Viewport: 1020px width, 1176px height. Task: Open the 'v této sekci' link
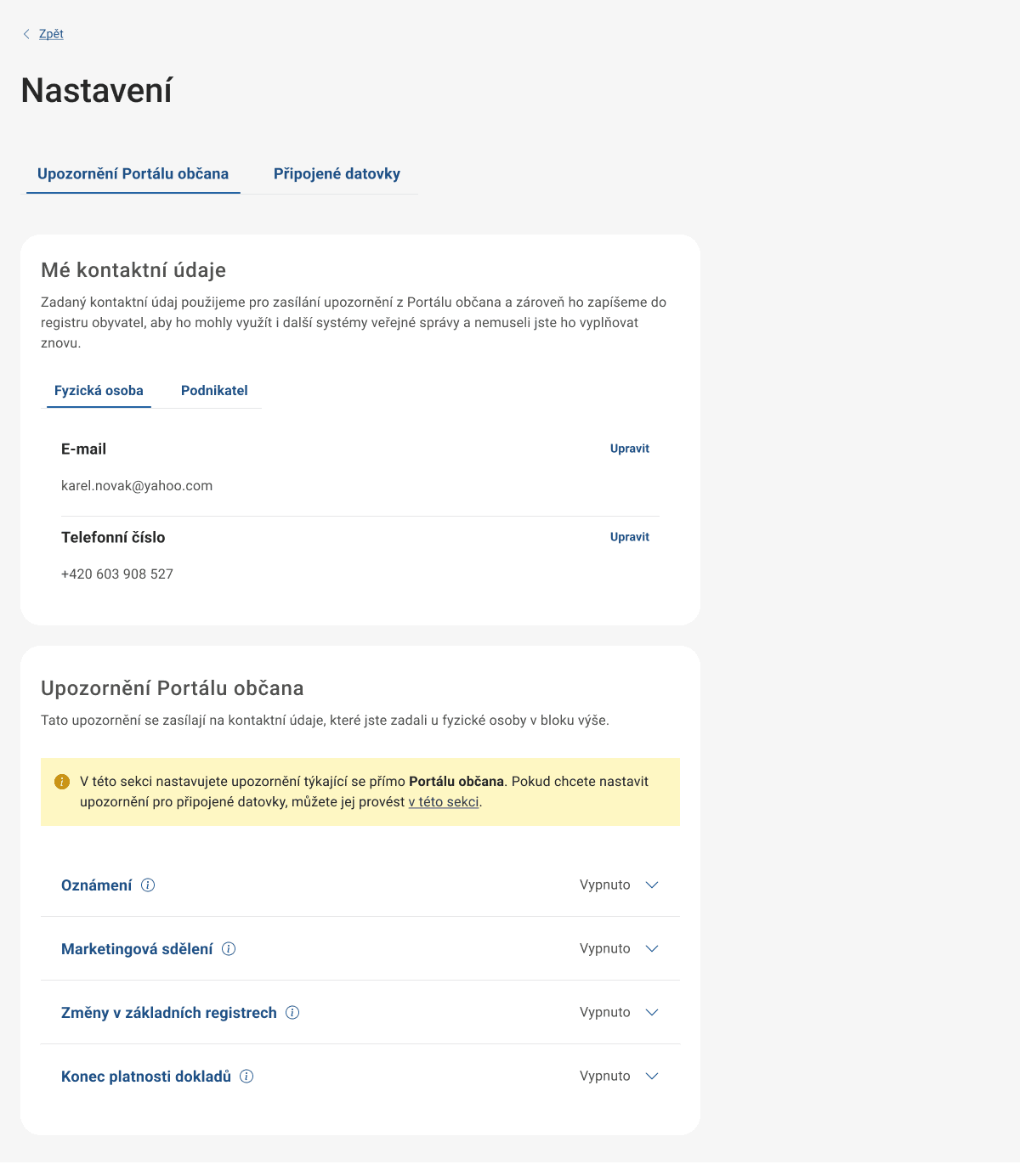click(x=443, y=801)
